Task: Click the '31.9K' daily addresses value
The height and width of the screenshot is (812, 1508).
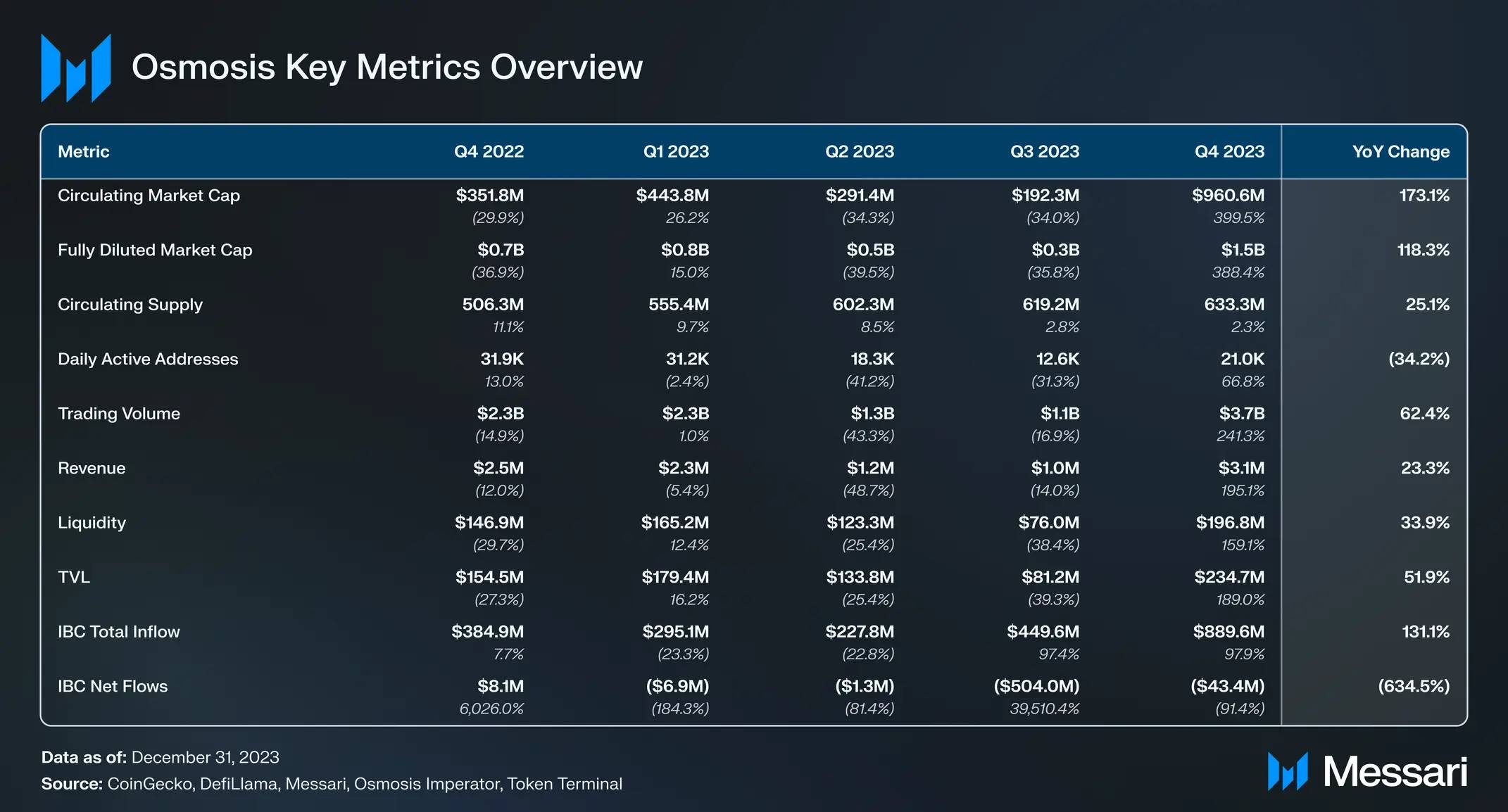Action: pyautogui.click(x=502, y=359)
